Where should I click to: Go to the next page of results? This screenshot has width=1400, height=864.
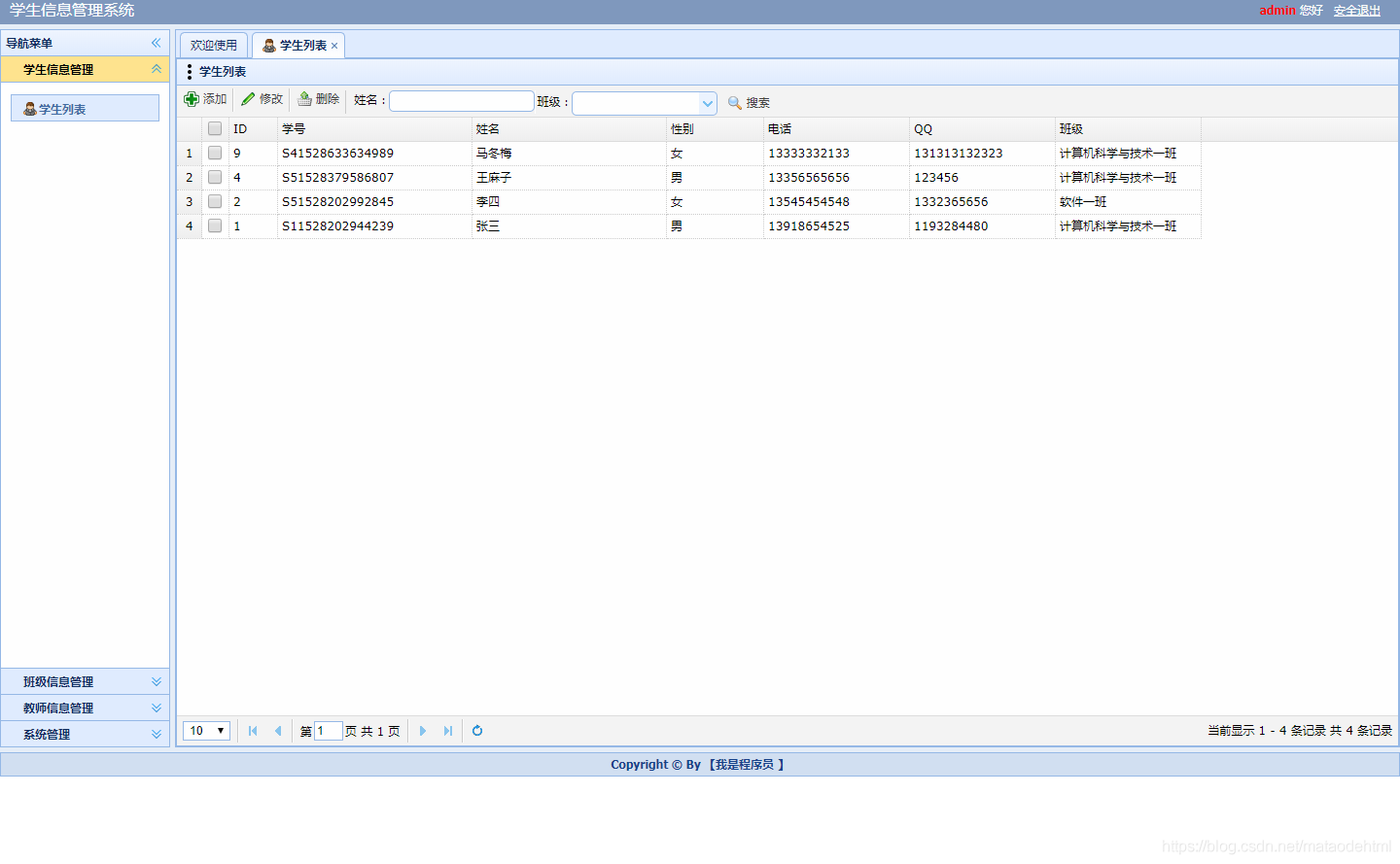click(423, 731)
